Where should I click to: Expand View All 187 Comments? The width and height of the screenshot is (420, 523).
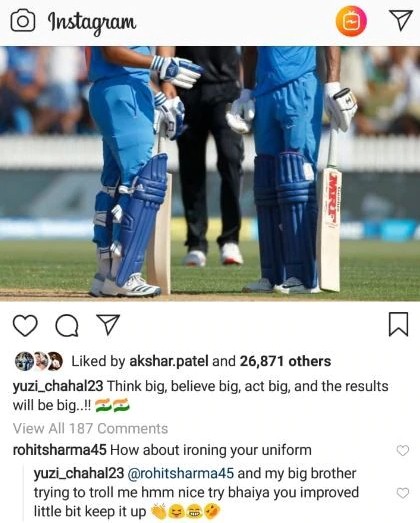coord(90,429)
